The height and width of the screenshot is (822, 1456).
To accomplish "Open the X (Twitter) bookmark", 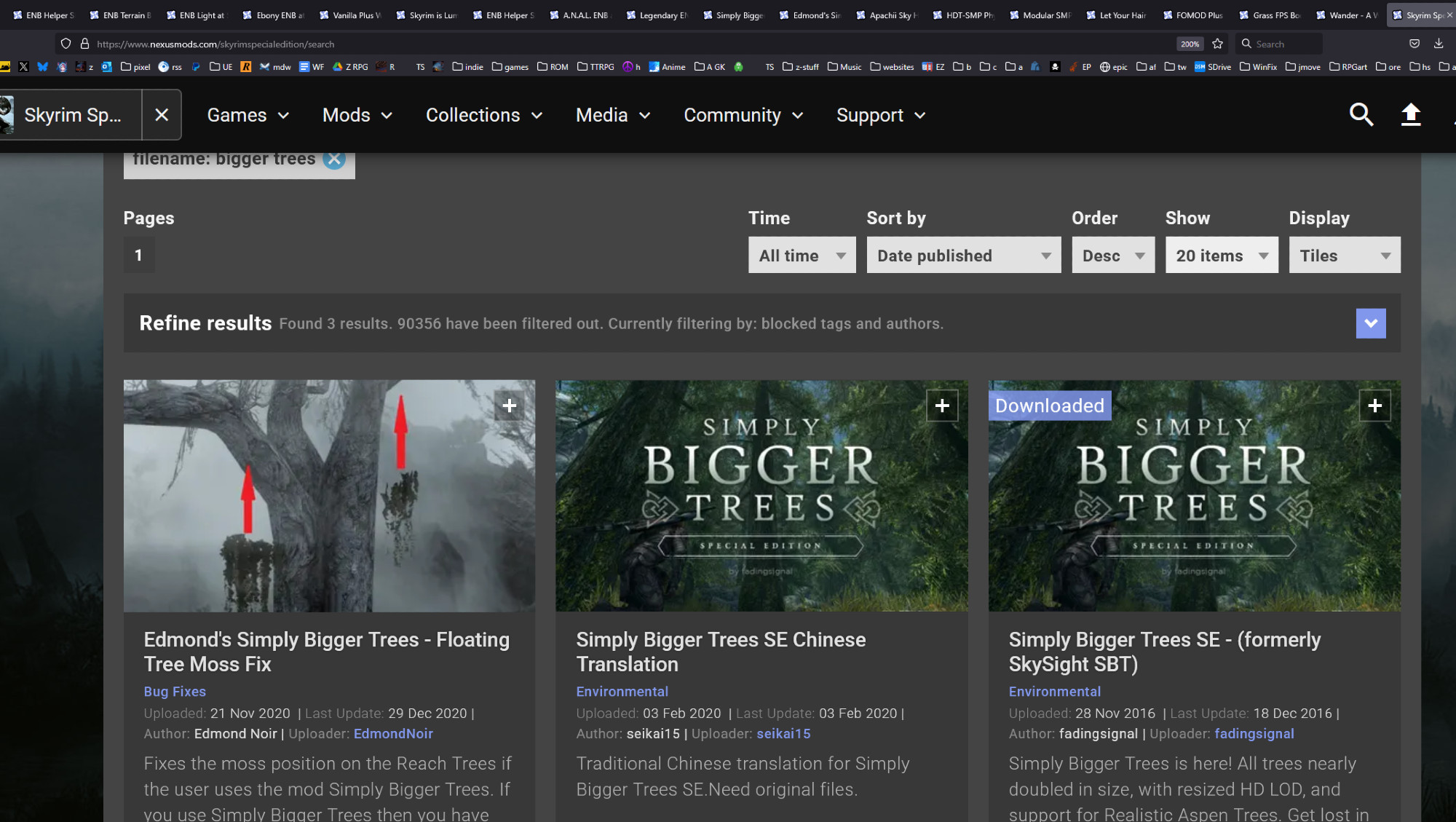I will click(23, 67).
